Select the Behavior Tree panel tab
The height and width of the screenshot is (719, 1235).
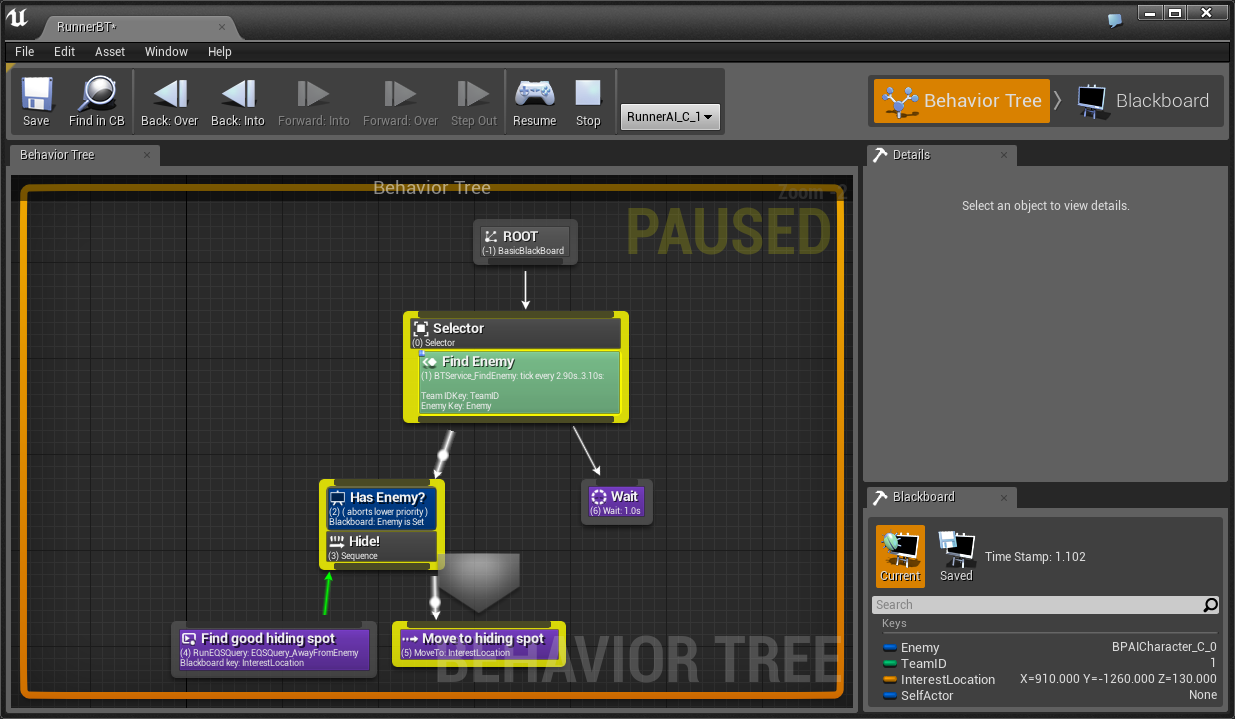(84, 155)
